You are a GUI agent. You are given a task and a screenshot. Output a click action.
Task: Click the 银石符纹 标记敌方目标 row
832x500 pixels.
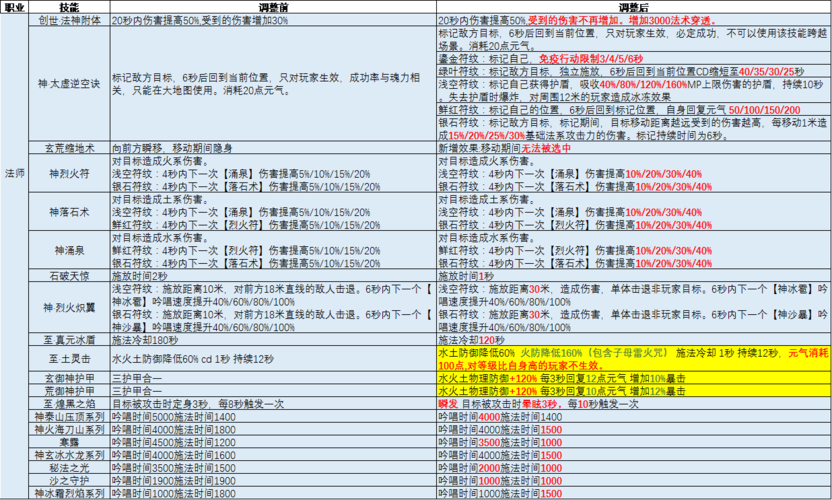point(634,129)
